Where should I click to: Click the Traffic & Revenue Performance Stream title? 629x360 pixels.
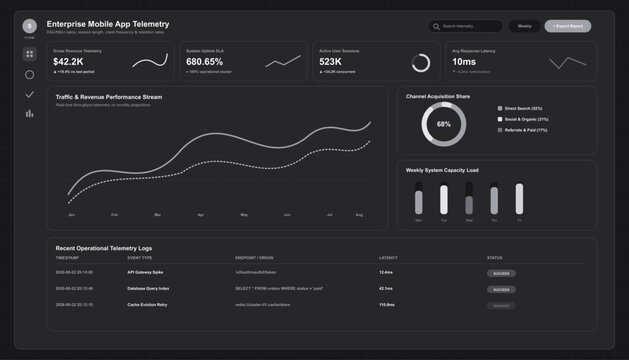[x=109, y=97]
